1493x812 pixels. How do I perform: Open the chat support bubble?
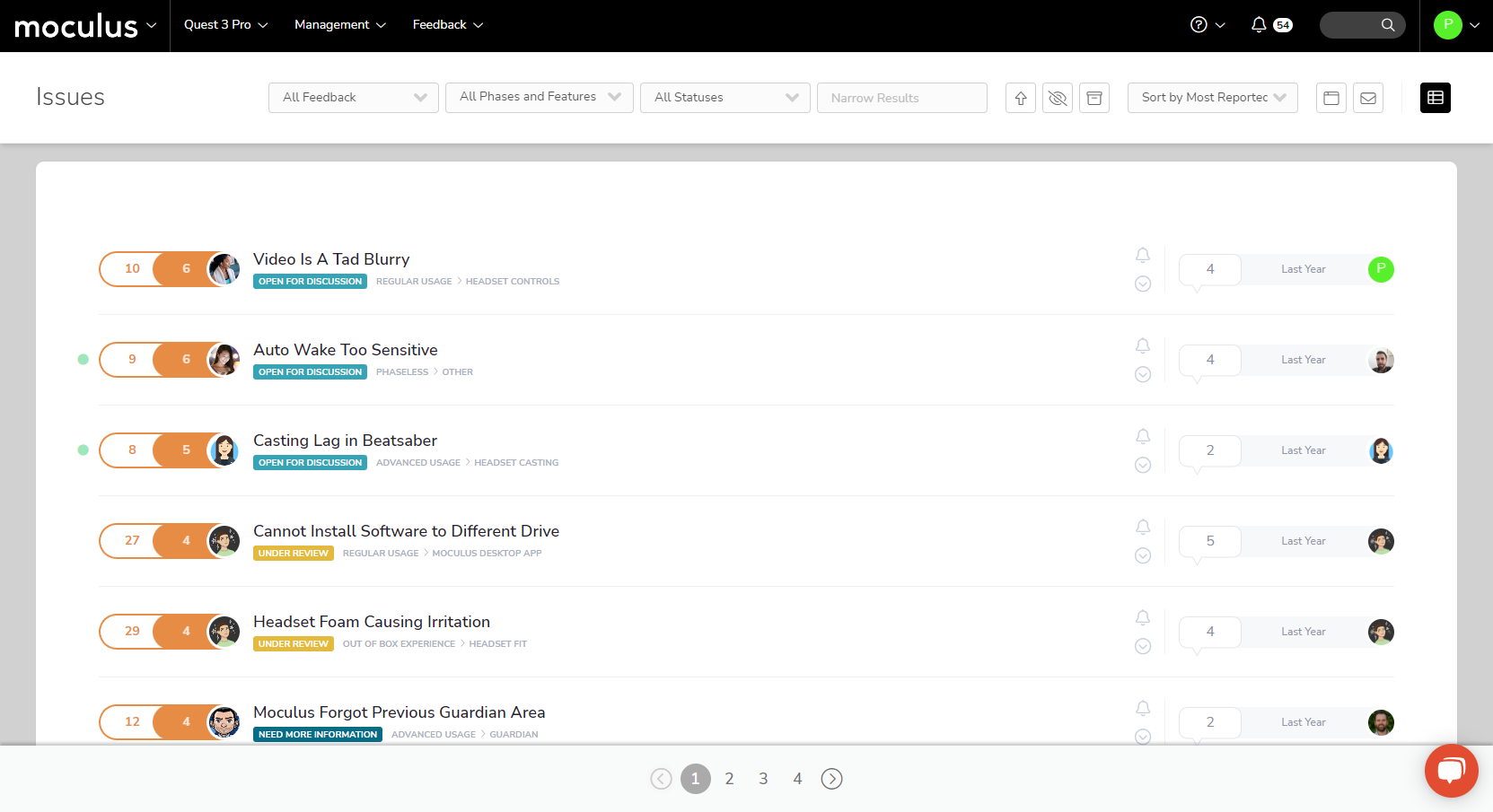pos(1451,770)
